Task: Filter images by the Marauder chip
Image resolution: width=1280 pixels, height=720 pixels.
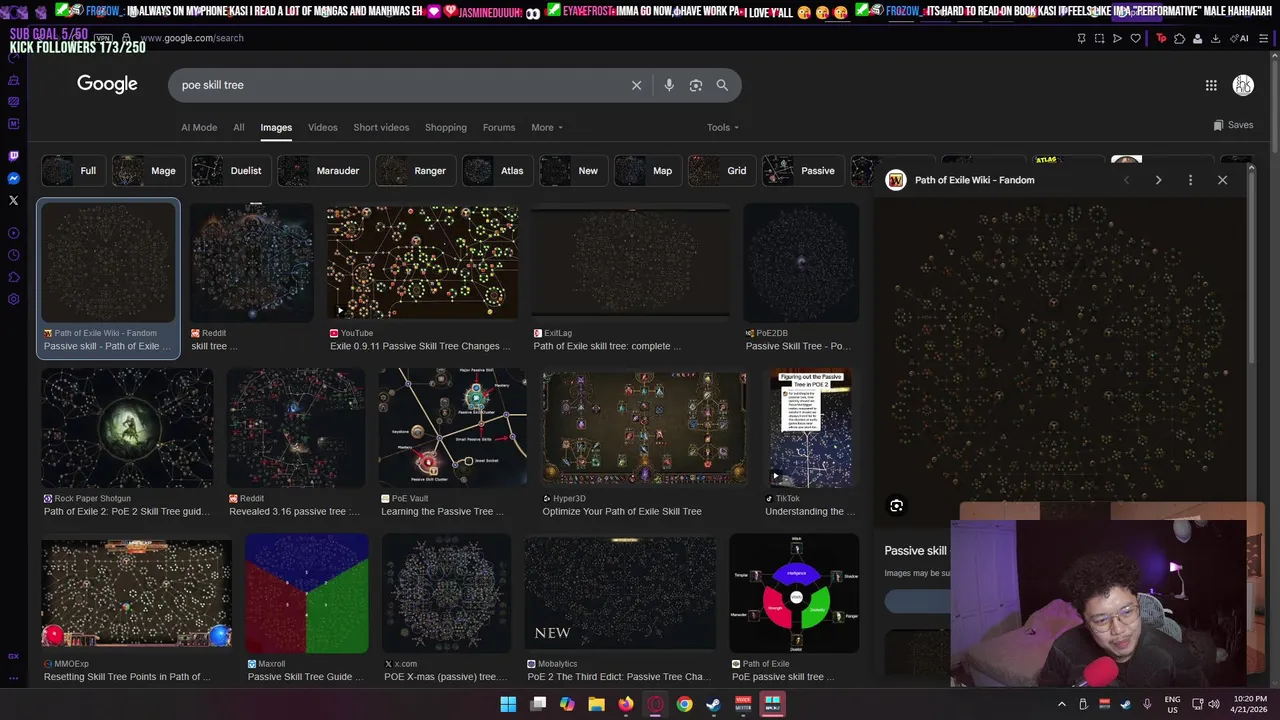Action: coord(322,171)
